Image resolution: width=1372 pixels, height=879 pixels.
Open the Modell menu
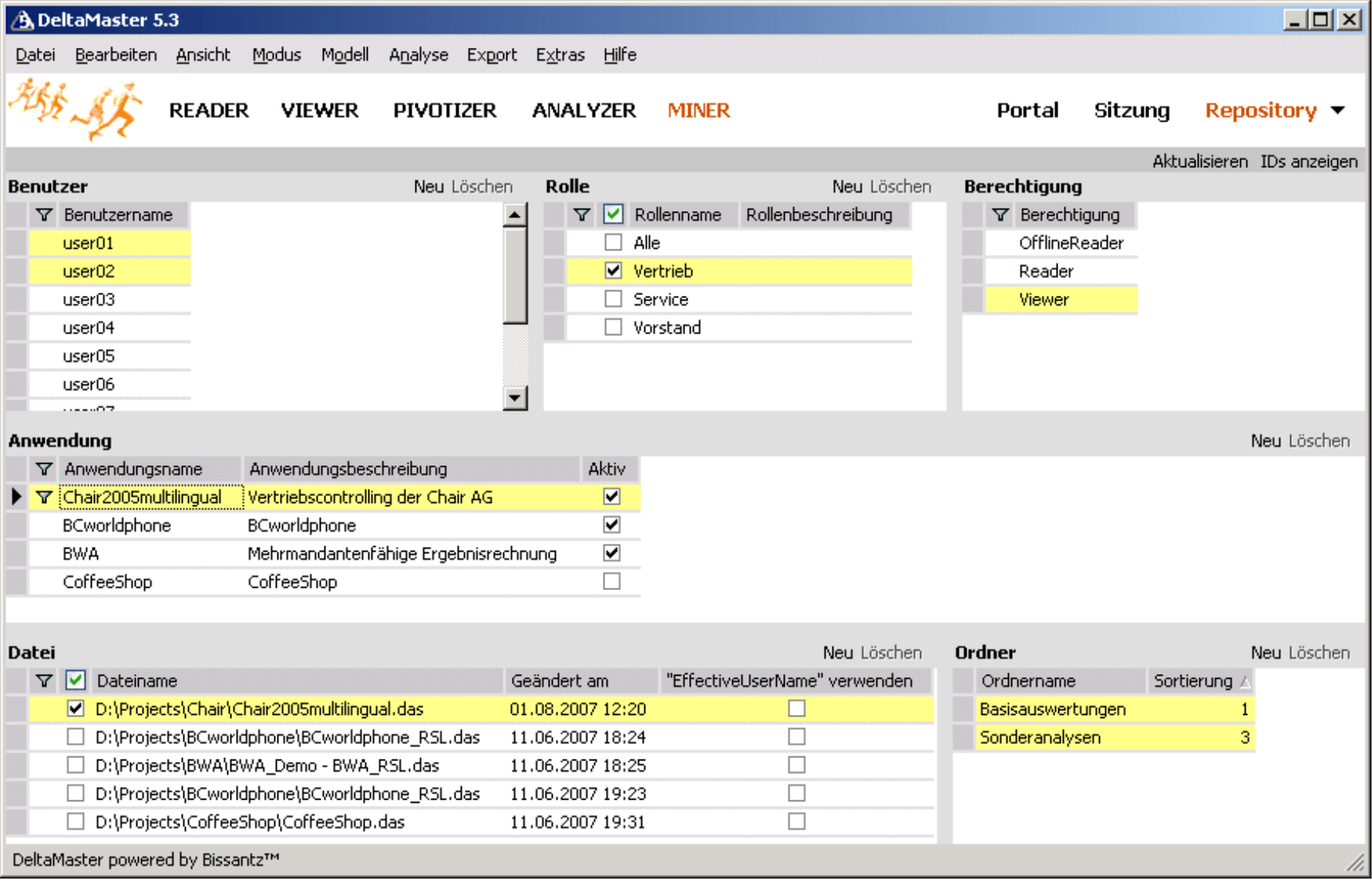[x=345, y=55]
